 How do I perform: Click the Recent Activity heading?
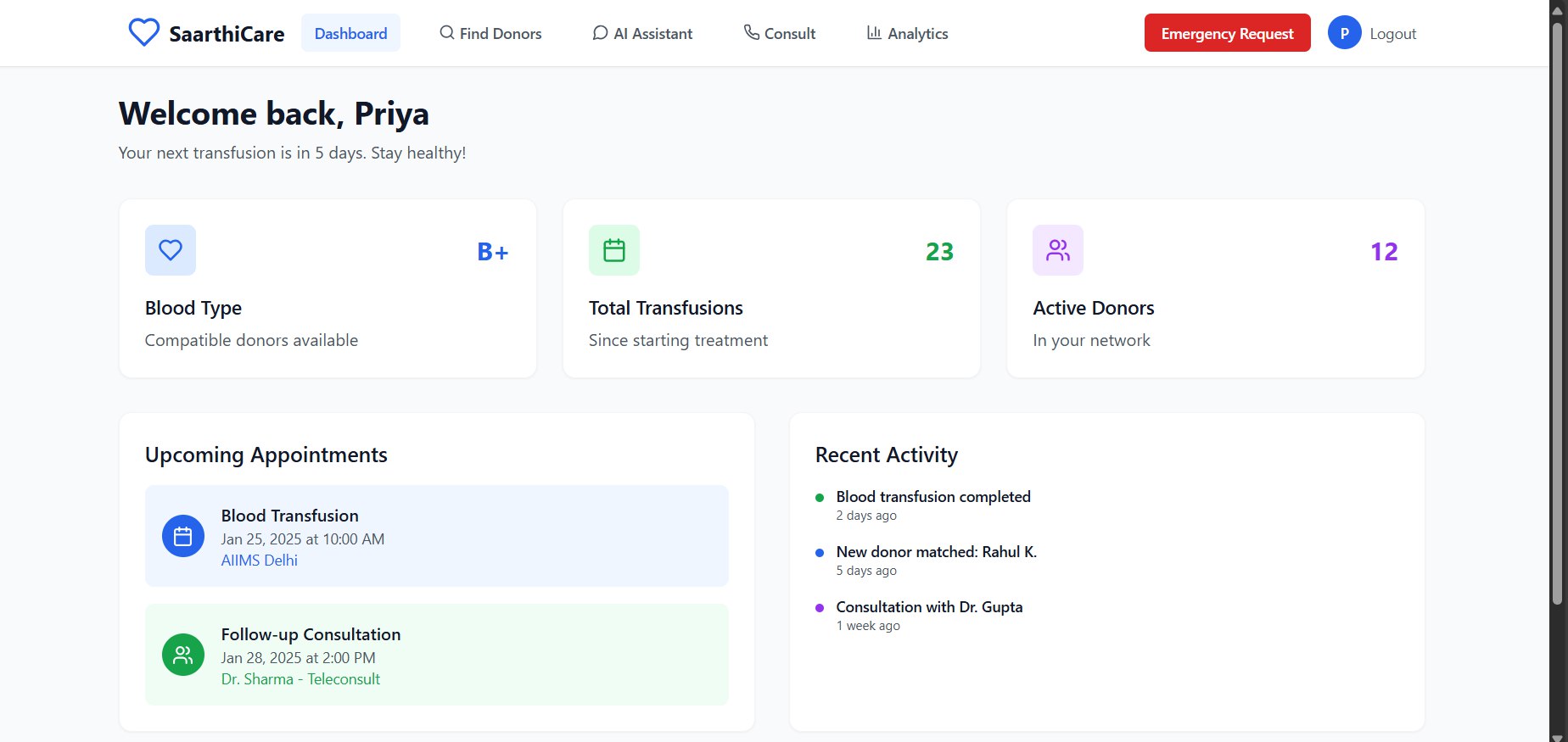[x=887, y=455]
